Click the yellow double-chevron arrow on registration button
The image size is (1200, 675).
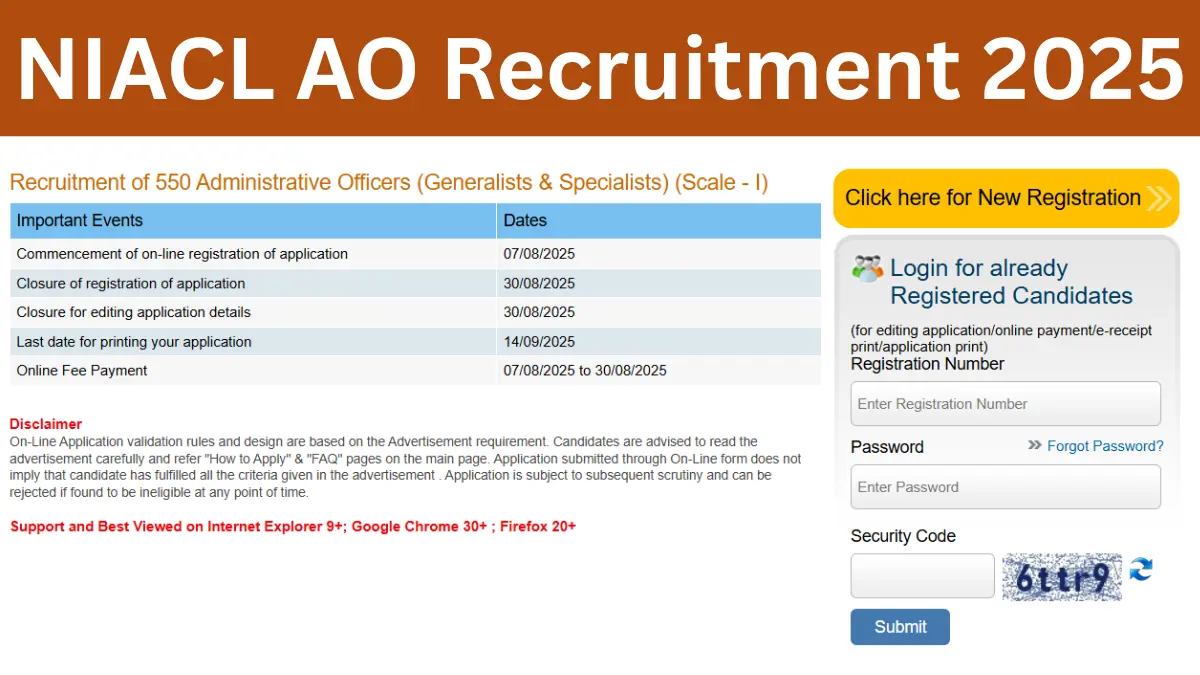tap(1158, 198)
